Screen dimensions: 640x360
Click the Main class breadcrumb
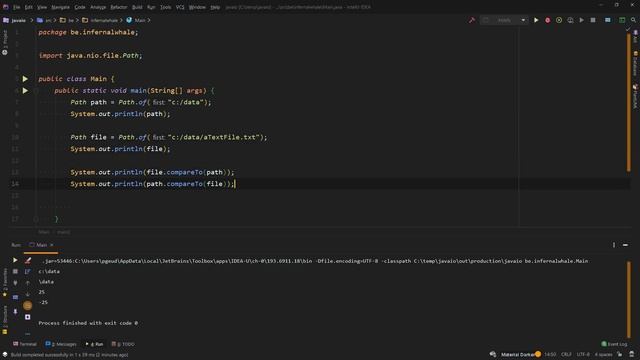[136, 20]
